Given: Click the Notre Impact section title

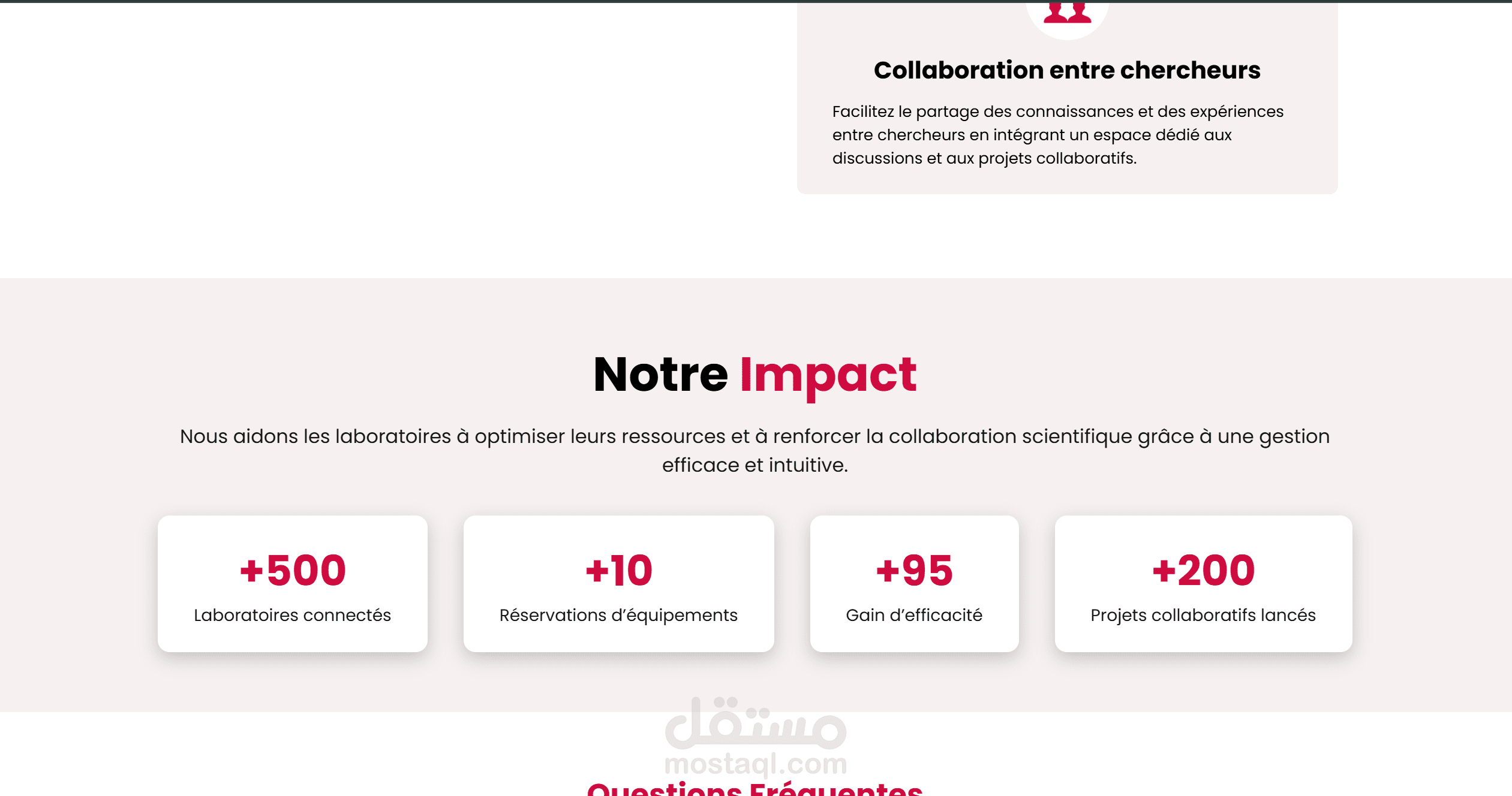Looking at the screenshot, I should point(755,375).
